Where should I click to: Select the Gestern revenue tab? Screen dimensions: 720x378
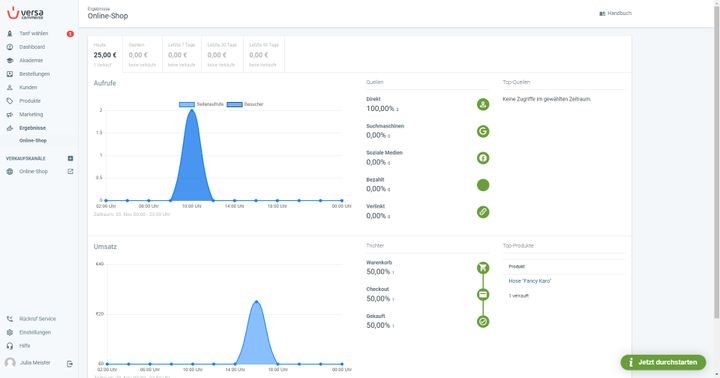[142, 55]
